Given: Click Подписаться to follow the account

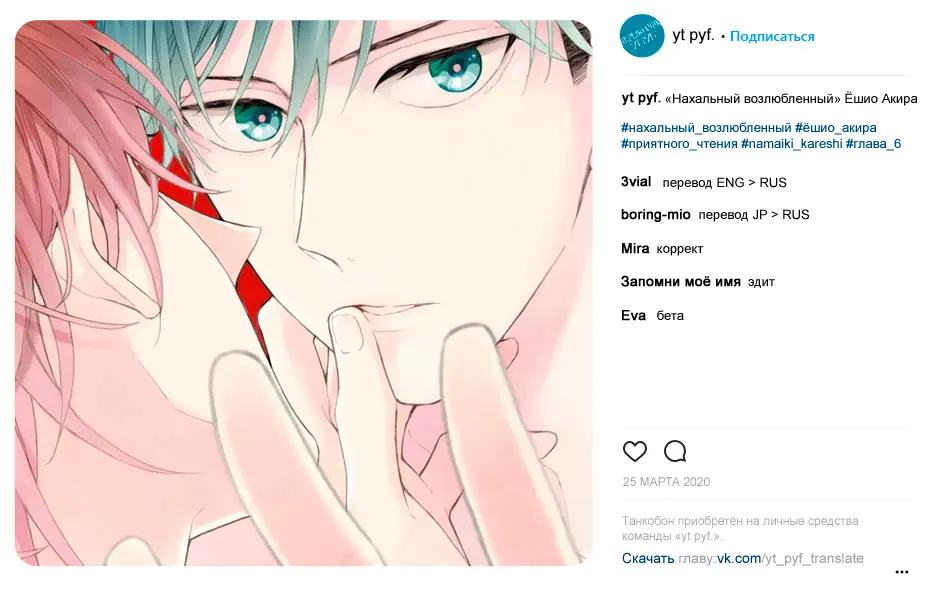Looking at the screenshot, I should (x=772, y=36).
